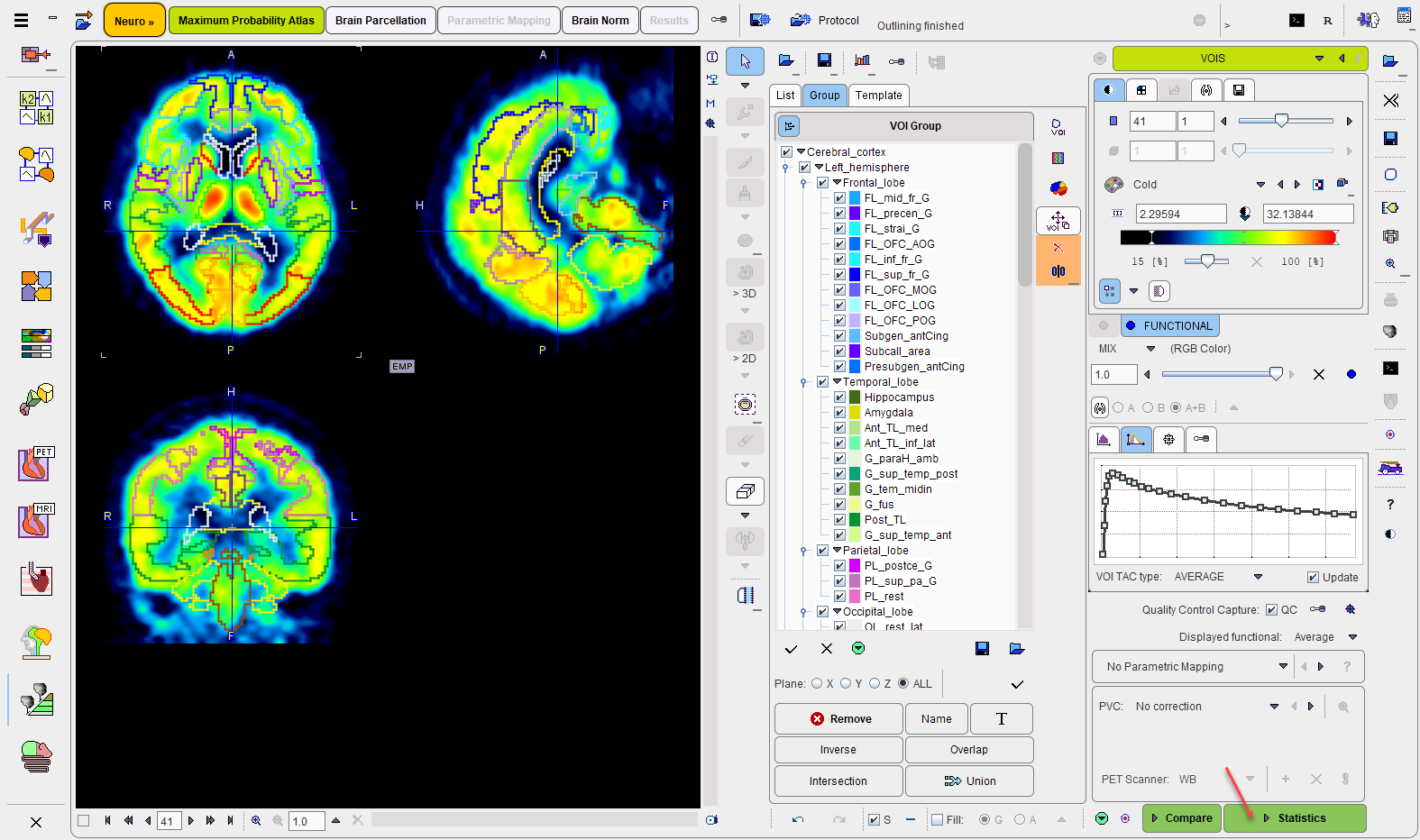Collapse the Parietal_lobe tree node
Image resolution: width=1420 pixels, height=840 pixels.
(837, 551)
